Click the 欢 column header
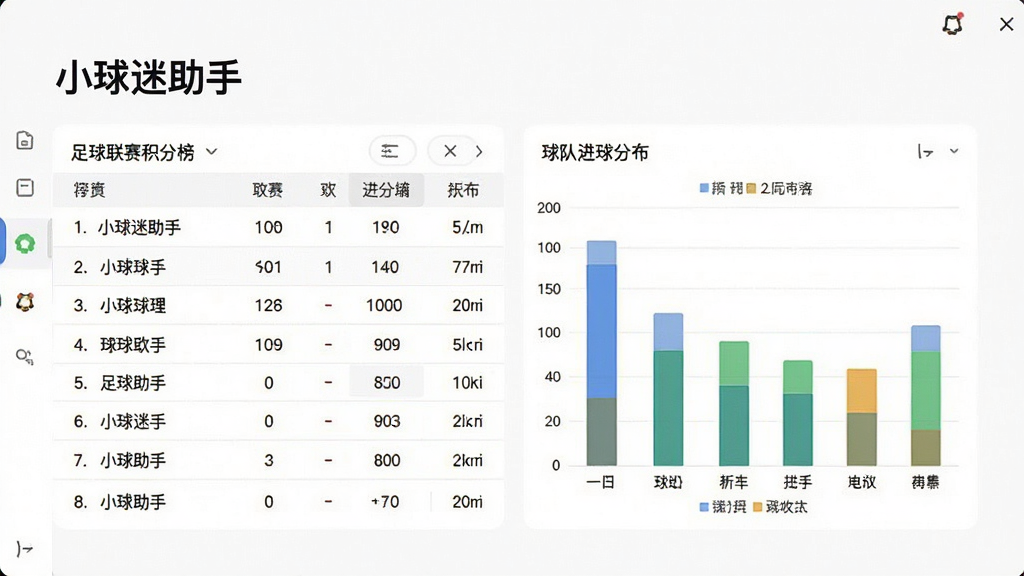The image size is (1024, 576). coord(328,190)
